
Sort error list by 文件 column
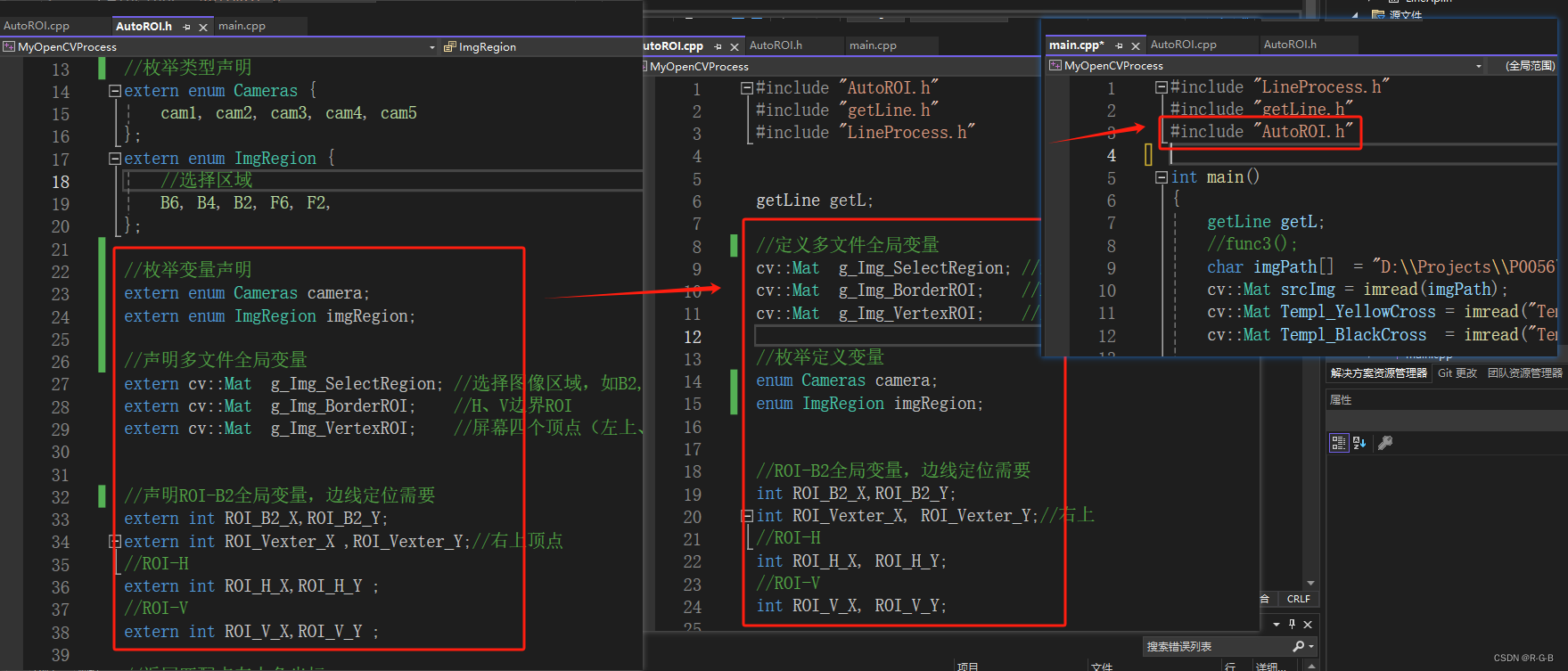pyautogui.click(x=1102, y=666)
